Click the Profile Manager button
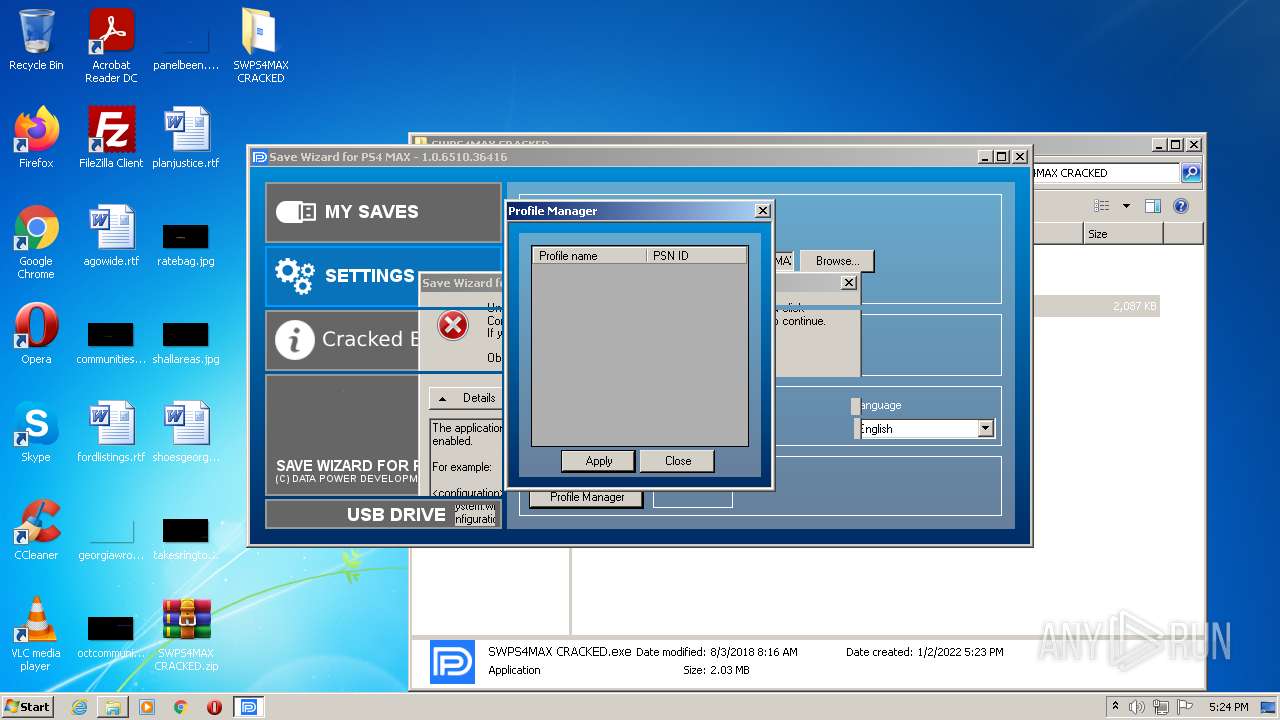1280x720 pixels. pos(587,497)
